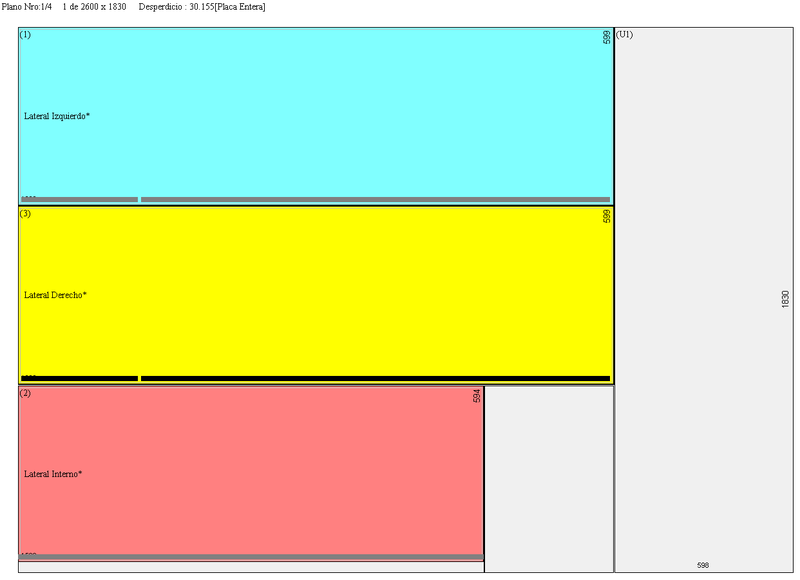This screenshot has width=800, height=580.
Task: Select the short gray edge band on cyan piece
Action: (80, 199)
